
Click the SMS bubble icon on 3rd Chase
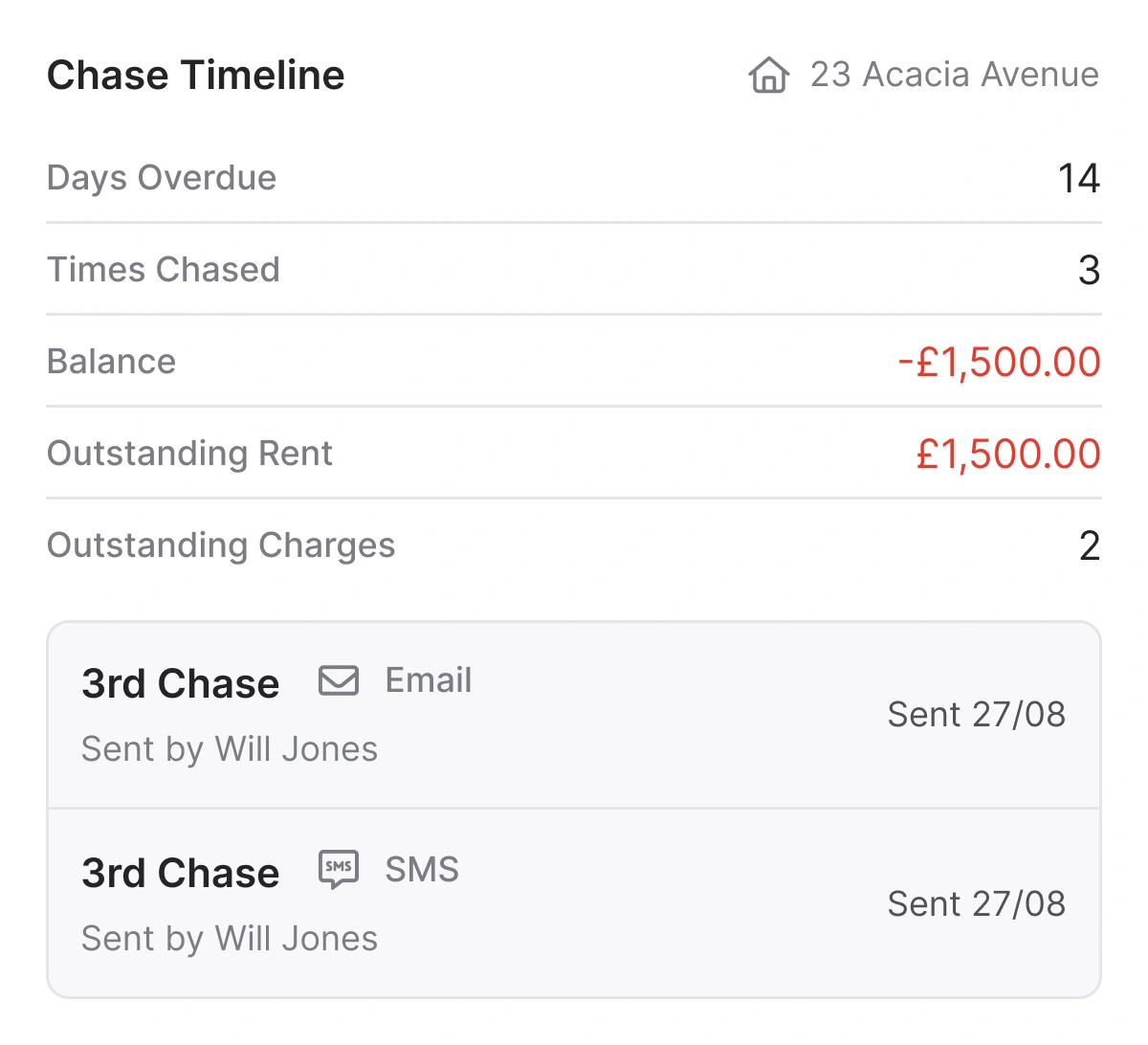pyautogui.click(x=340, y=870)
